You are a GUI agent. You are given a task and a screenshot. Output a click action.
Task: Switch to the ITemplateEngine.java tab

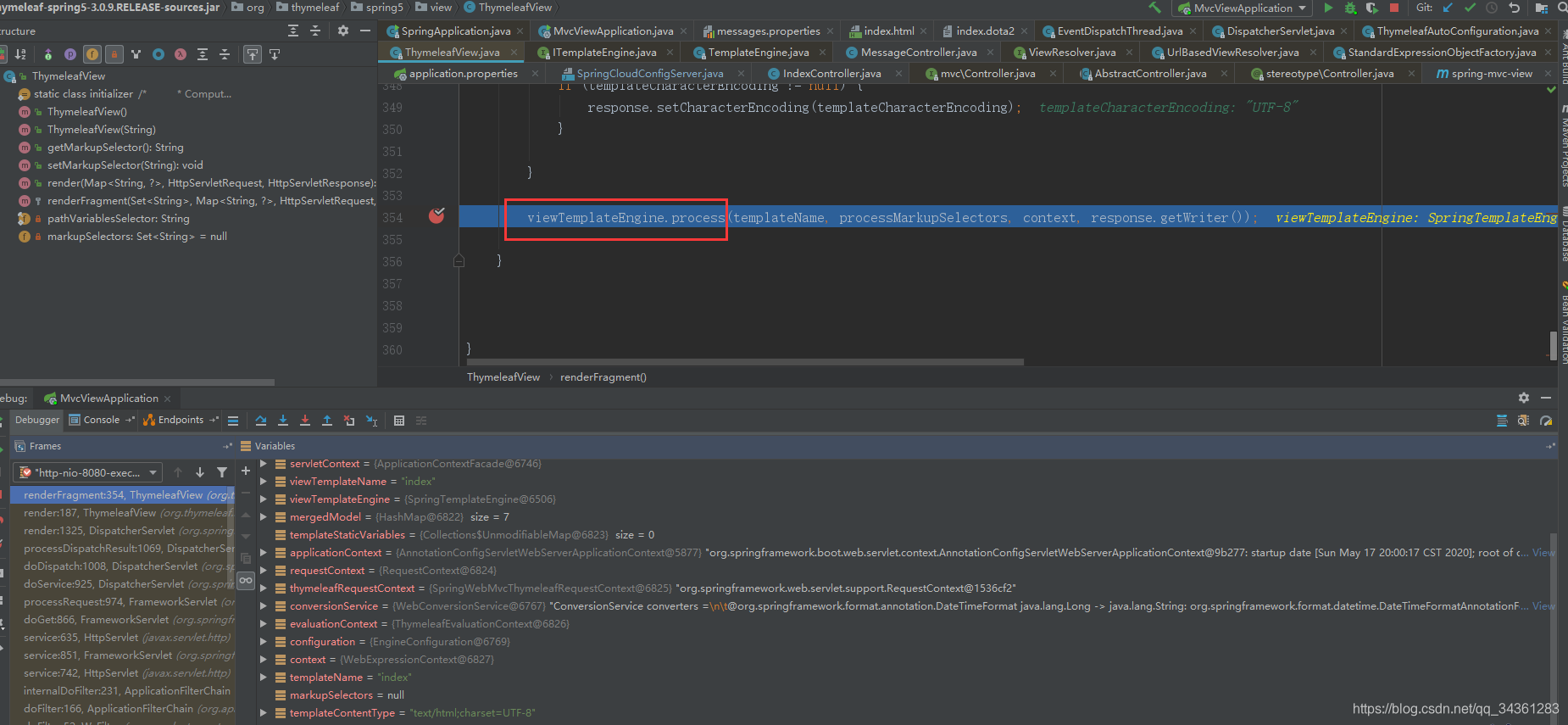603,53
